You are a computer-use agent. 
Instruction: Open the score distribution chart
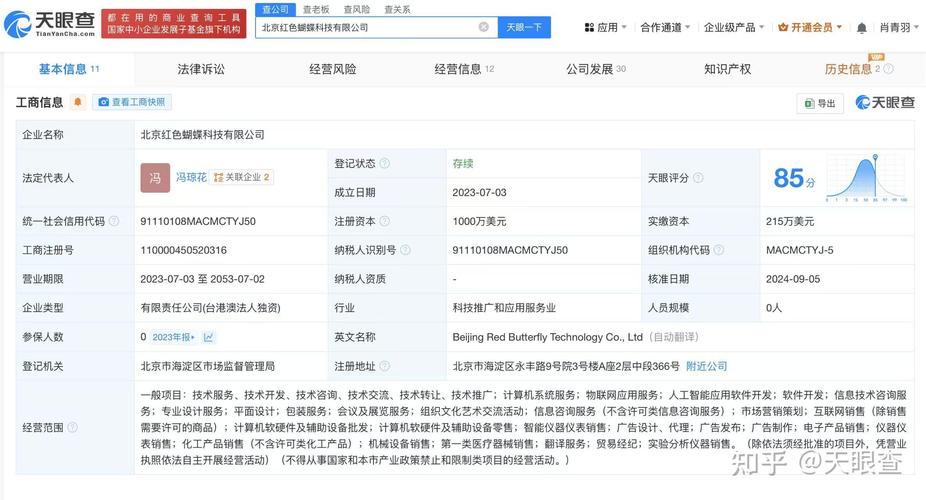coord(866,178)
